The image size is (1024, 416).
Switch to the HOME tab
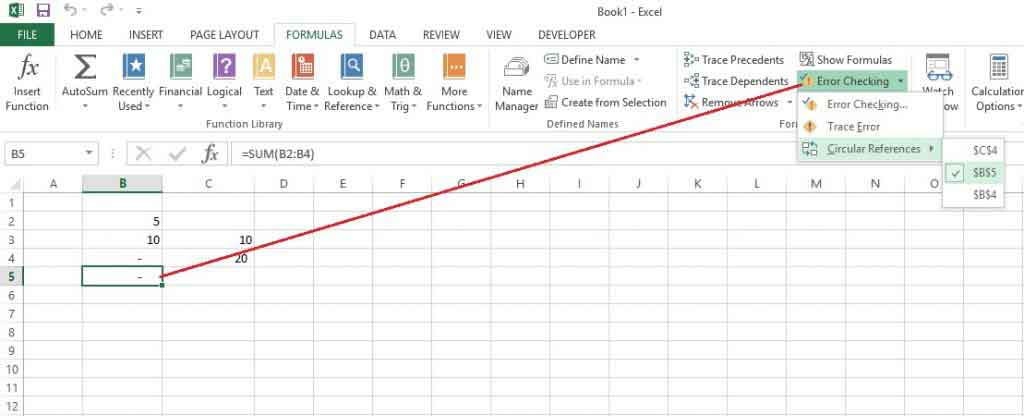click(x=86, y=35)
